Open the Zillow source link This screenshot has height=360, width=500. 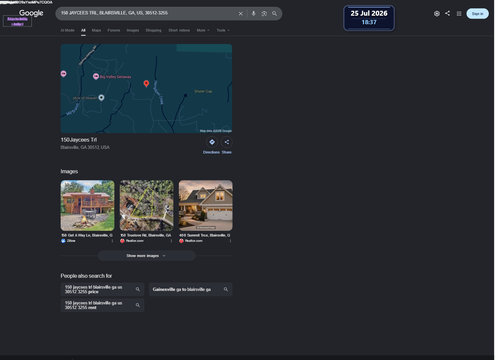68,241
